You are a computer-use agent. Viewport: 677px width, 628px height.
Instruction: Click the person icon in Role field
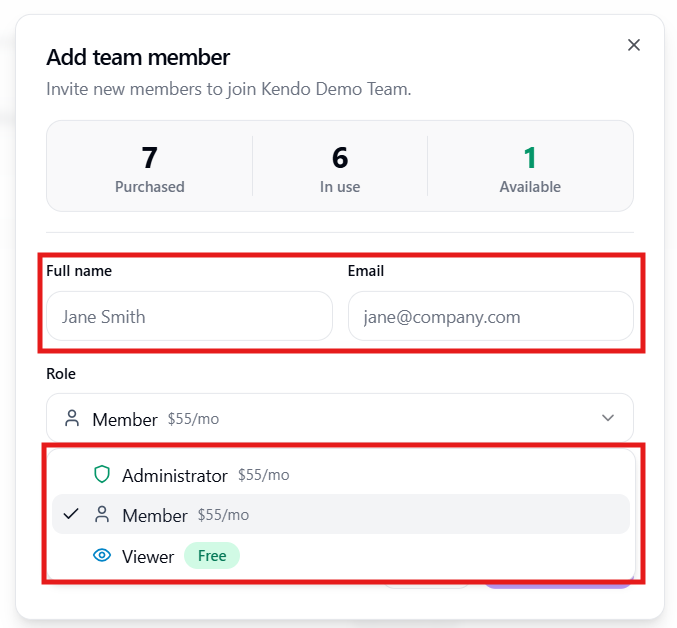point(71,419)
